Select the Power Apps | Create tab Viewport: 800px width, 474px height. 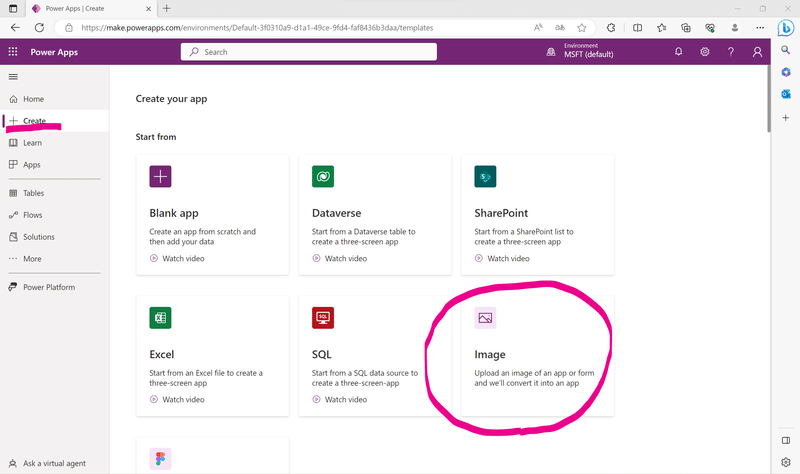(x=90, y=9)
